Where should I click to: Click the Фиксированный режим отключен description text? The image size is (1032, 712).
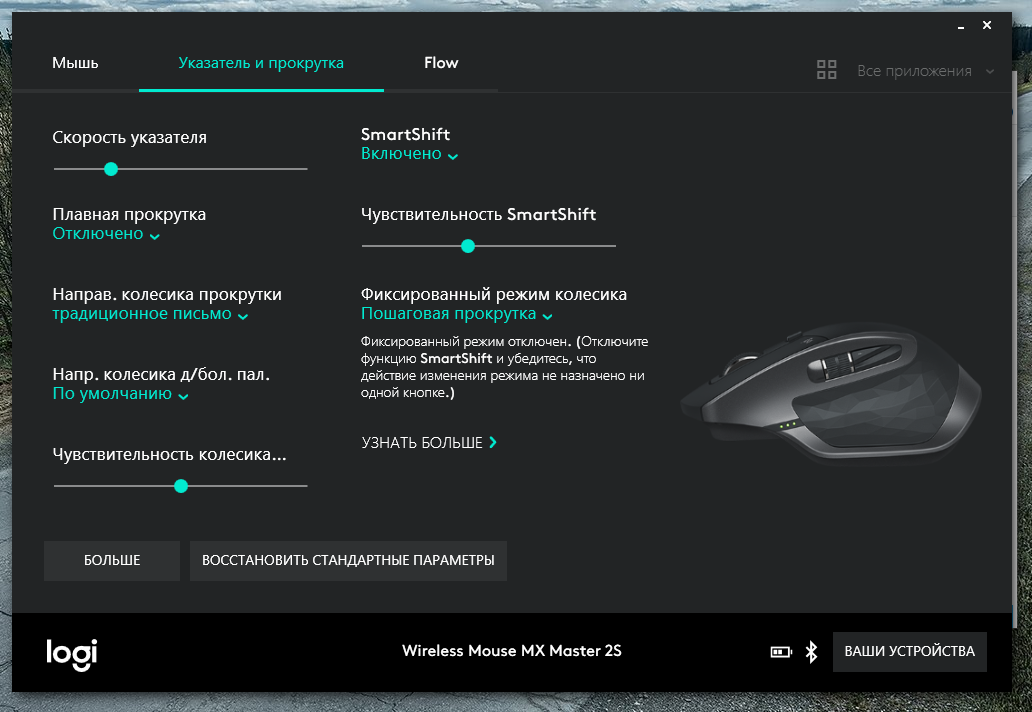click(x=505, y=367)
